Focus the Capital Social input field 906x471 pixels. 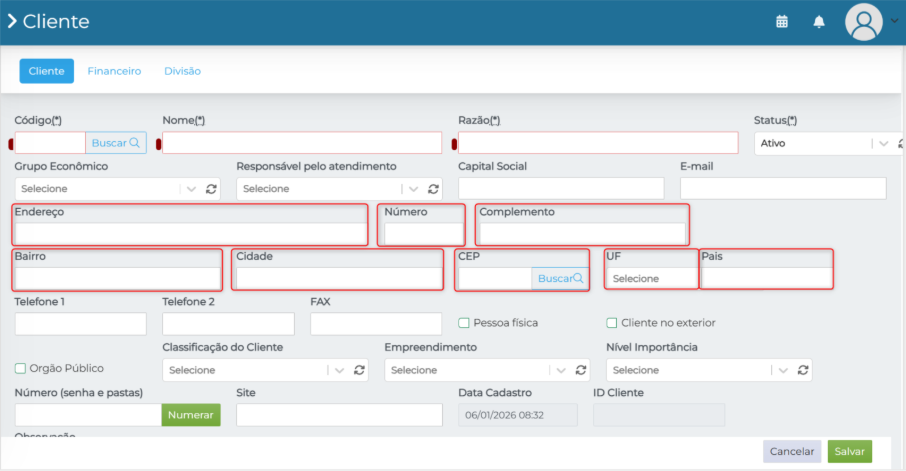tap(561, 189)
